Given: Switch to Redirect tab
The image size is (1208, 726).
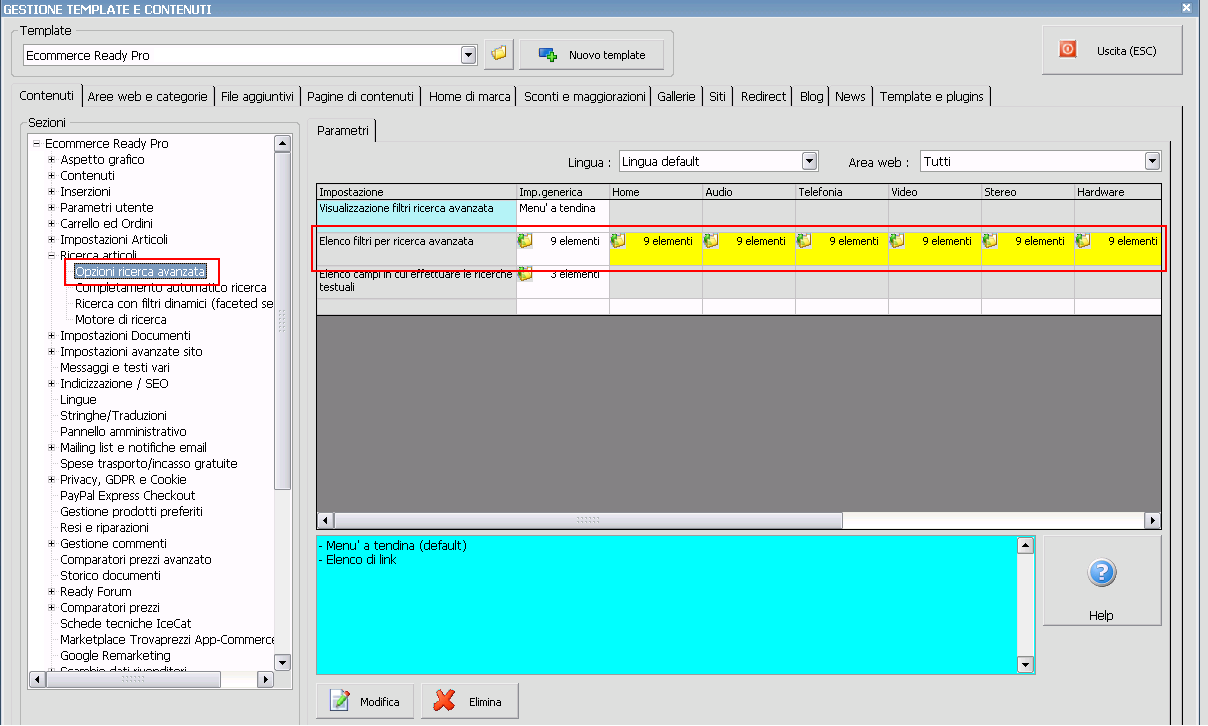Looking at the screenshot, I should point(763,96).
